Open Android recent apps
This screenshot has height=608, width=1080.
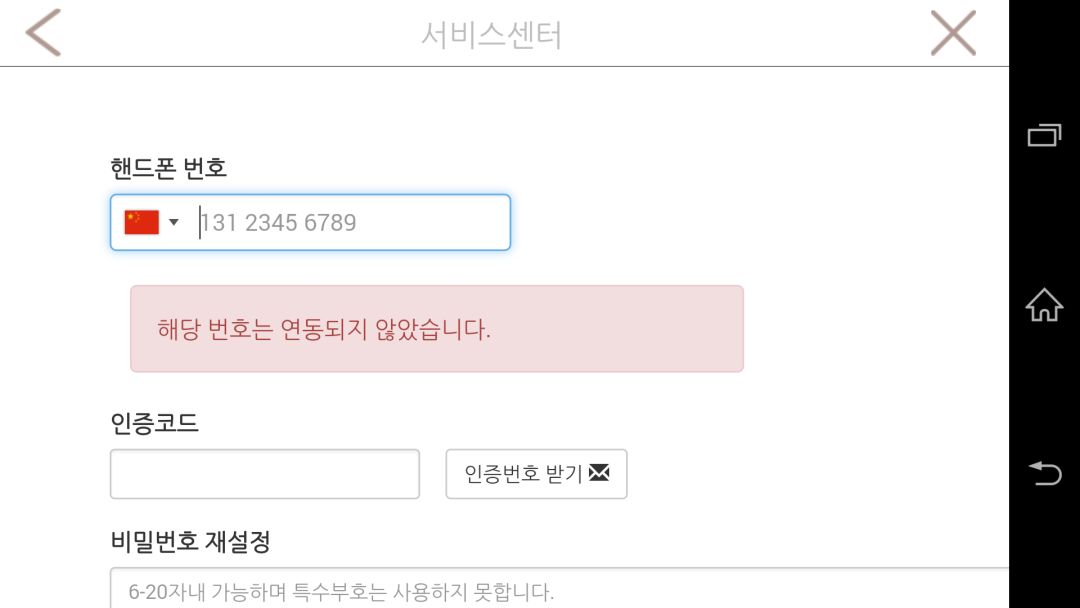point(1044,135)
